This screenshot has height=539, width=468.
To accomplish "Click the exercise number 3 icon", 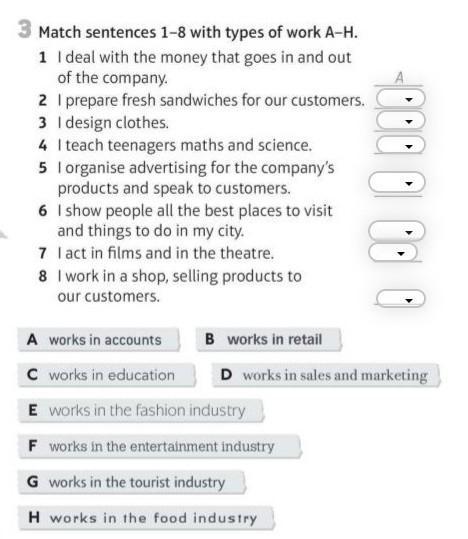I will 25,29.
